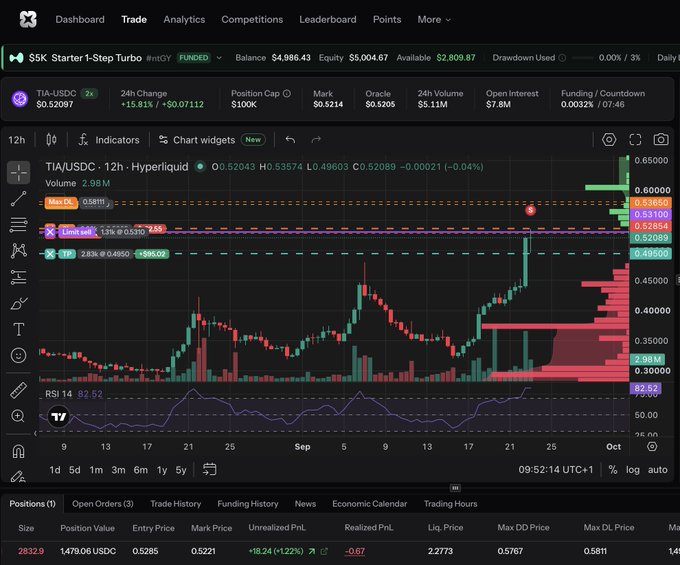680x565 pixels.
Task: Select the crosshair cursor tool
Action: click(x=18, y=173)
